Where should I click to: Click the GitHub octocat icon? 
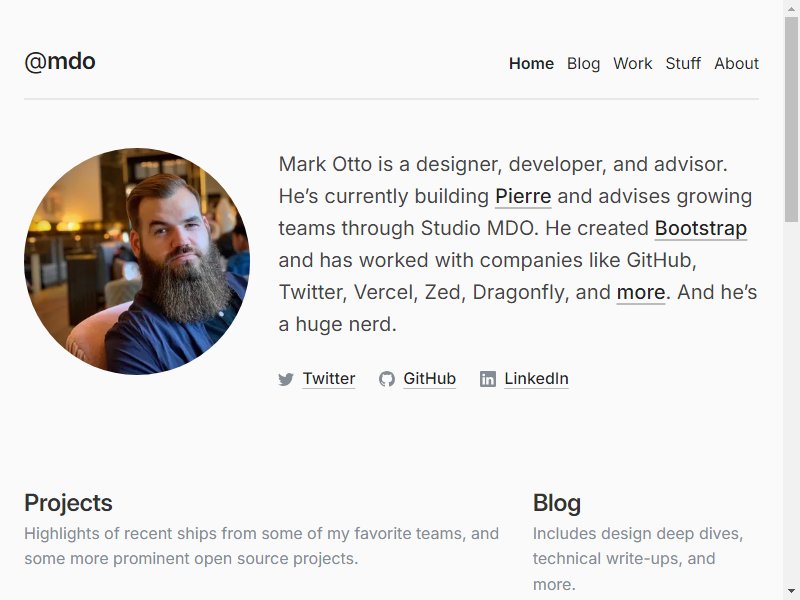[x=387, y=379]
